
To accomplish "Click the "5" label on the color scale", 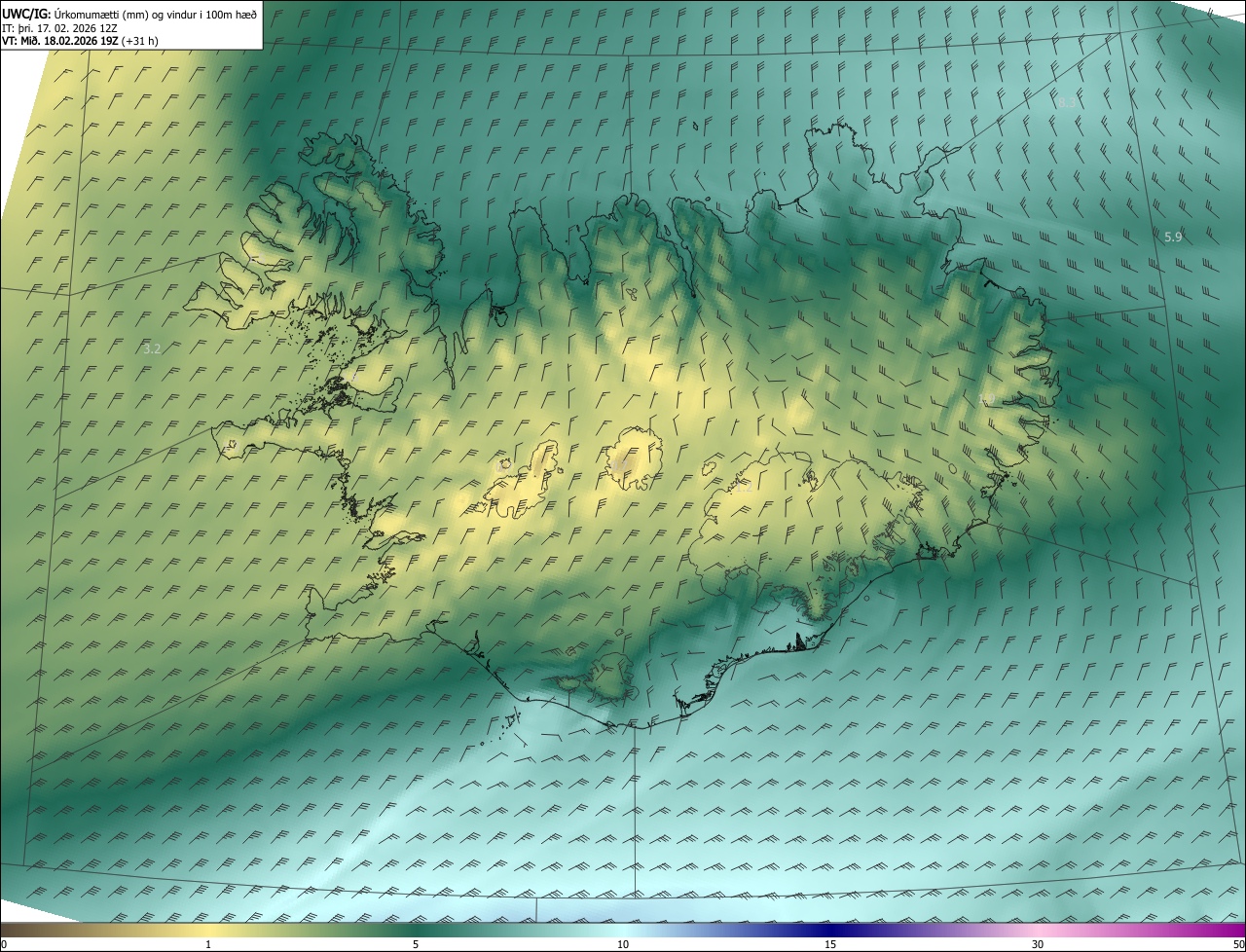I will [416, 944].
